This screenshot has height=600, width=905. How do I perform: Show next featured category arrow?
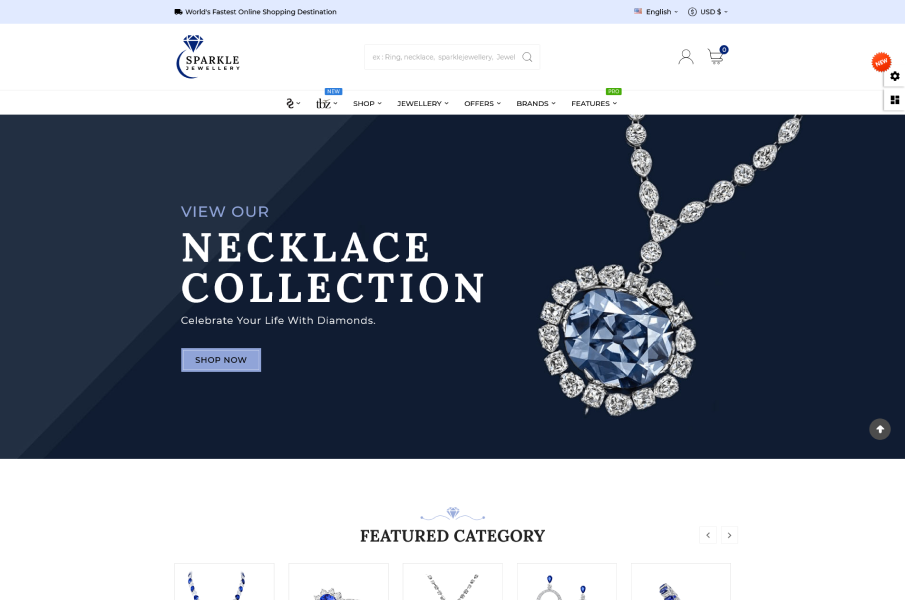pyautogui.click(x=730, y=535)
